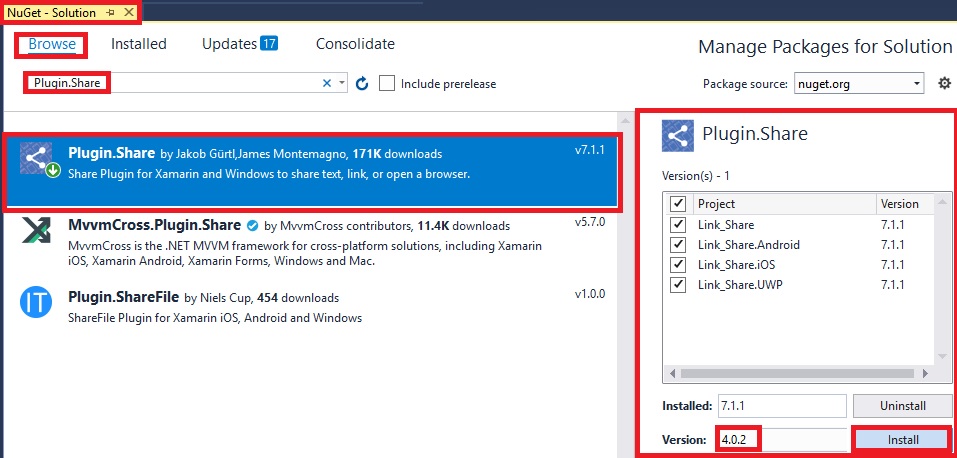Click the v5.7.0 version label

point(590,222)
